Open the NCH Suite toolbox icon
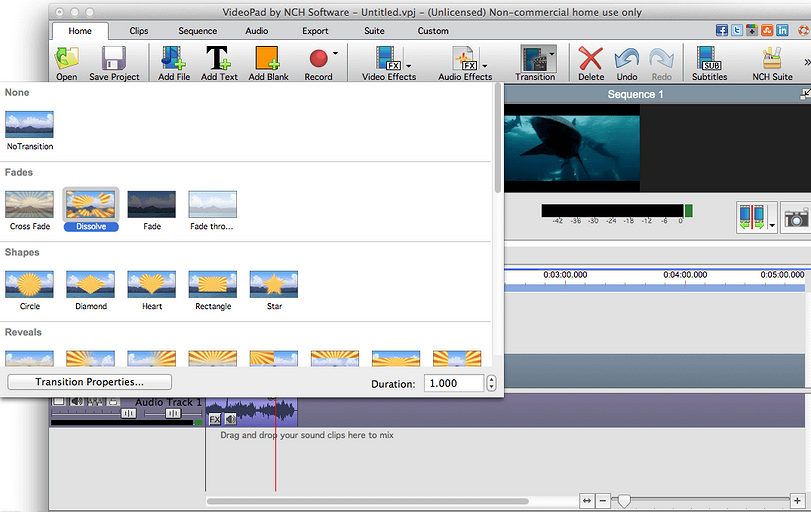Viewport: 811px width, 512px height. click(772, 58)
